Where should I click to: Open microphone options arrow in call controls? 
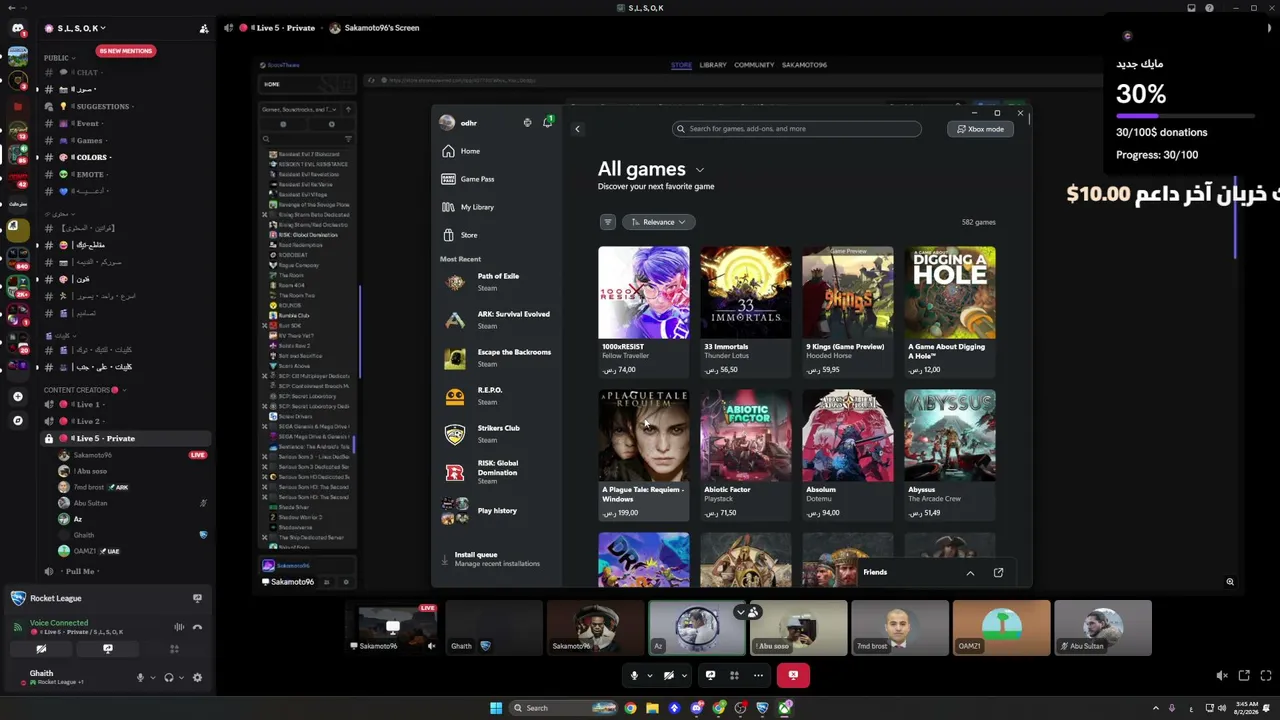tap(650, 676)
